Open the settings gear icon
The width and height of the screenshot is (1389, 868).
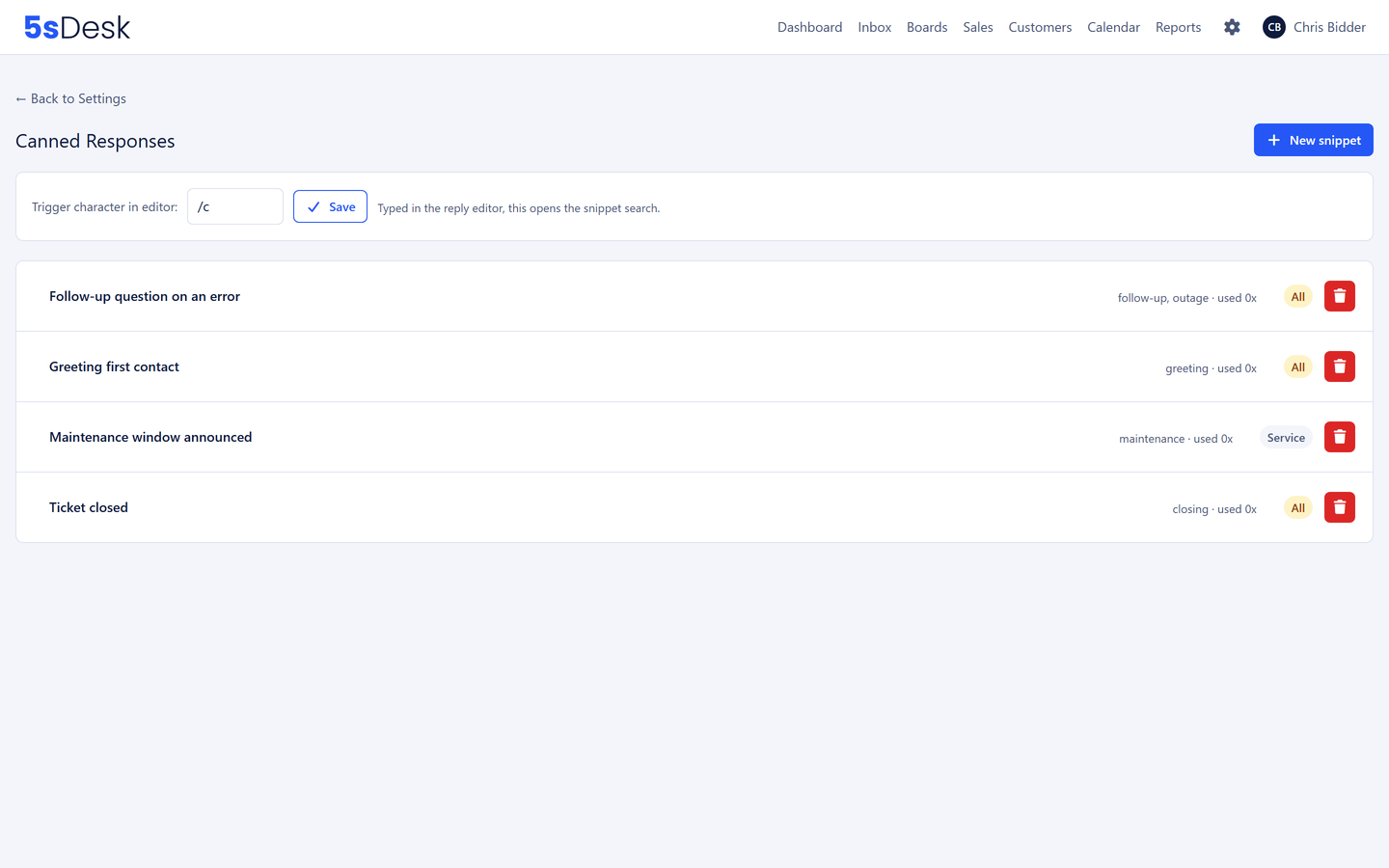(x=1232, y=27)
